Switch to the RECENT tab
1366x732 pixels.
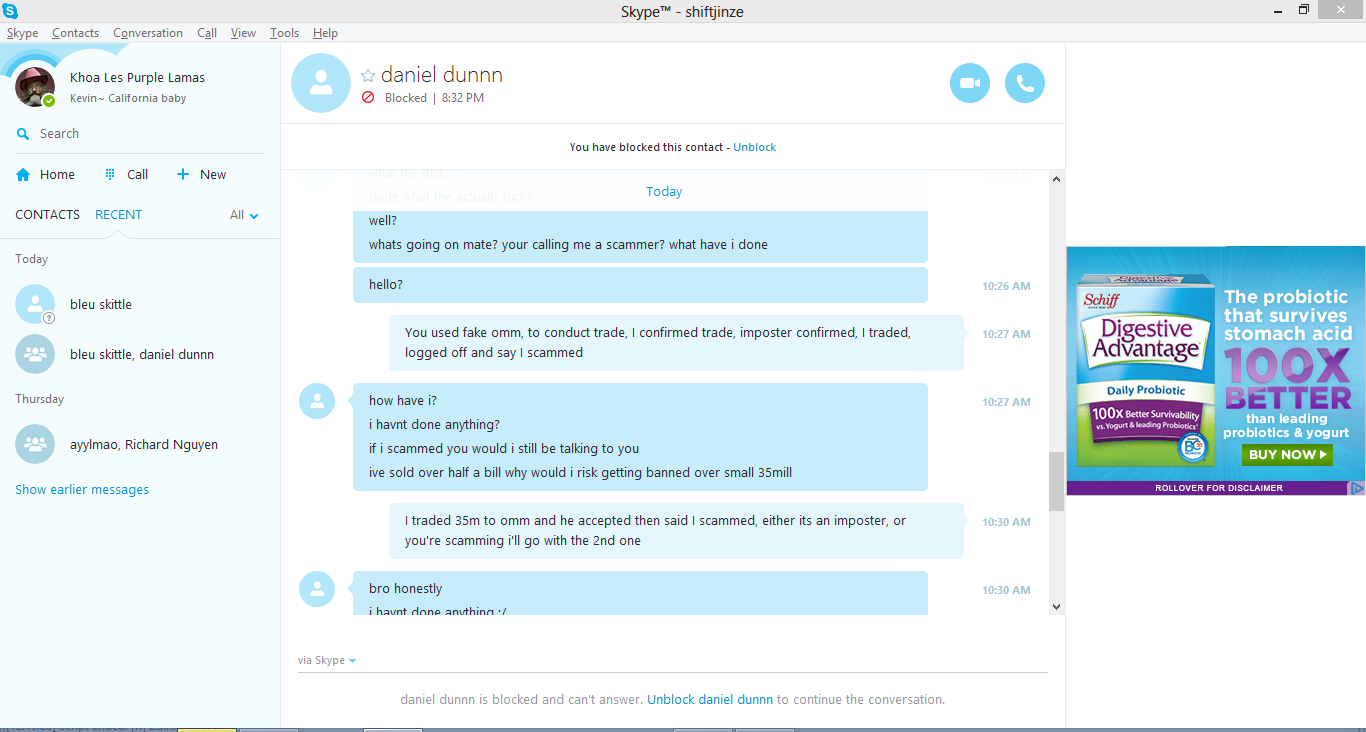tap(118, 215)
